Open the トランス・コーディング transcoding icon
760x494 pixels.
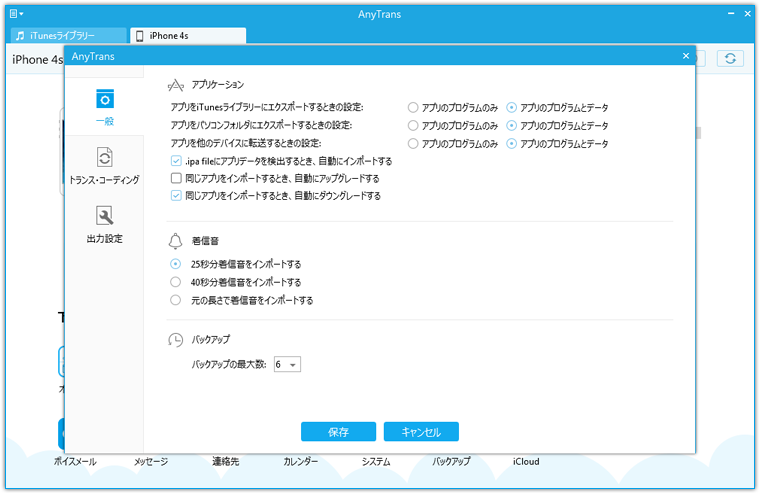point(105,157)
